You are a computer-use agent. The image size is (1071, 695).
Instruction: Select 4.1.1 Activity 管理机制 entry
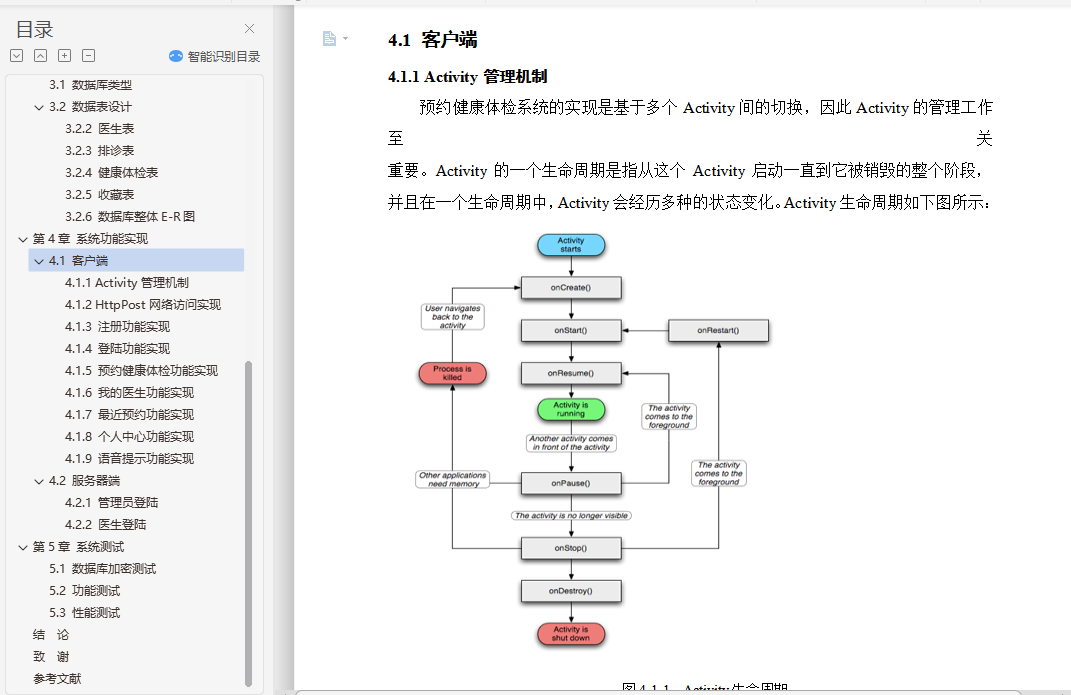127,283
